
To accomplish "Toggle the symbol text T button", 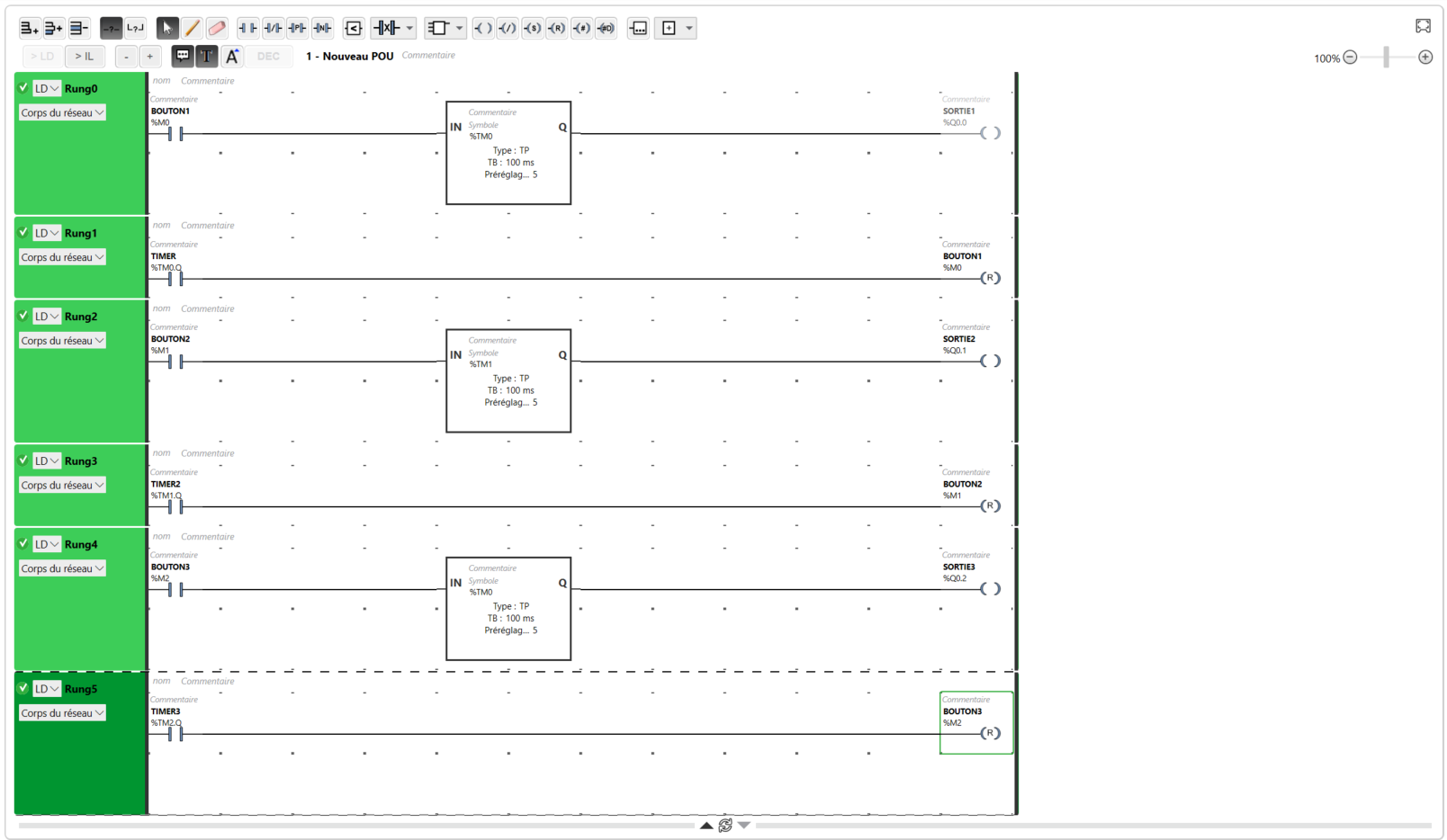I will coord(207,56).
